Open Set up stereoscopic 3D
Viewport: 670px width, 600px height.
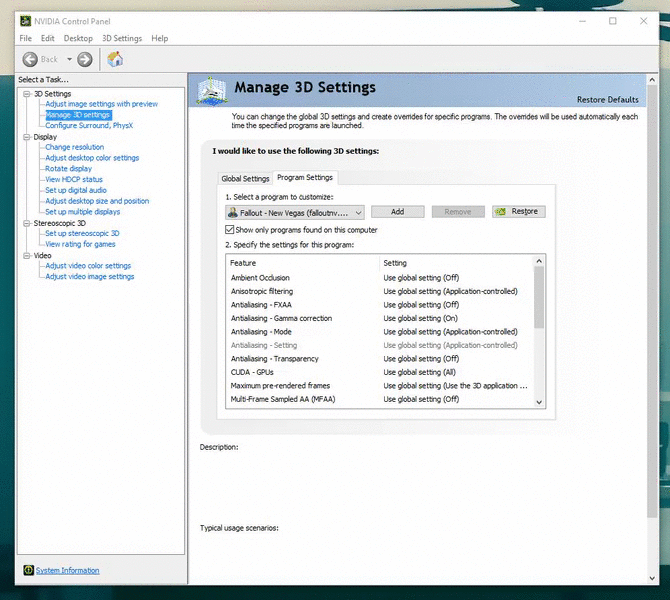point(82,233)
